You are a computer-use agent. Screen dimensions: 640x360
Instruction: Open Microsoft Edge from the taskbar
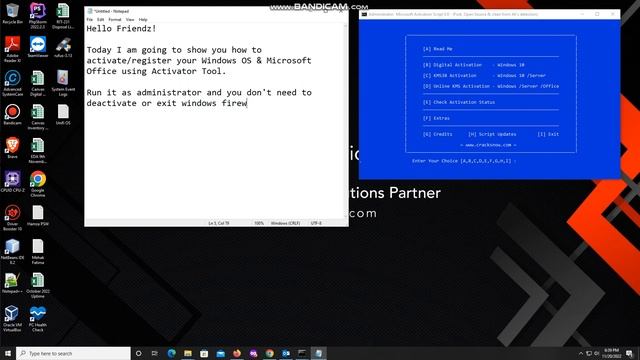(x=171, y=353)
